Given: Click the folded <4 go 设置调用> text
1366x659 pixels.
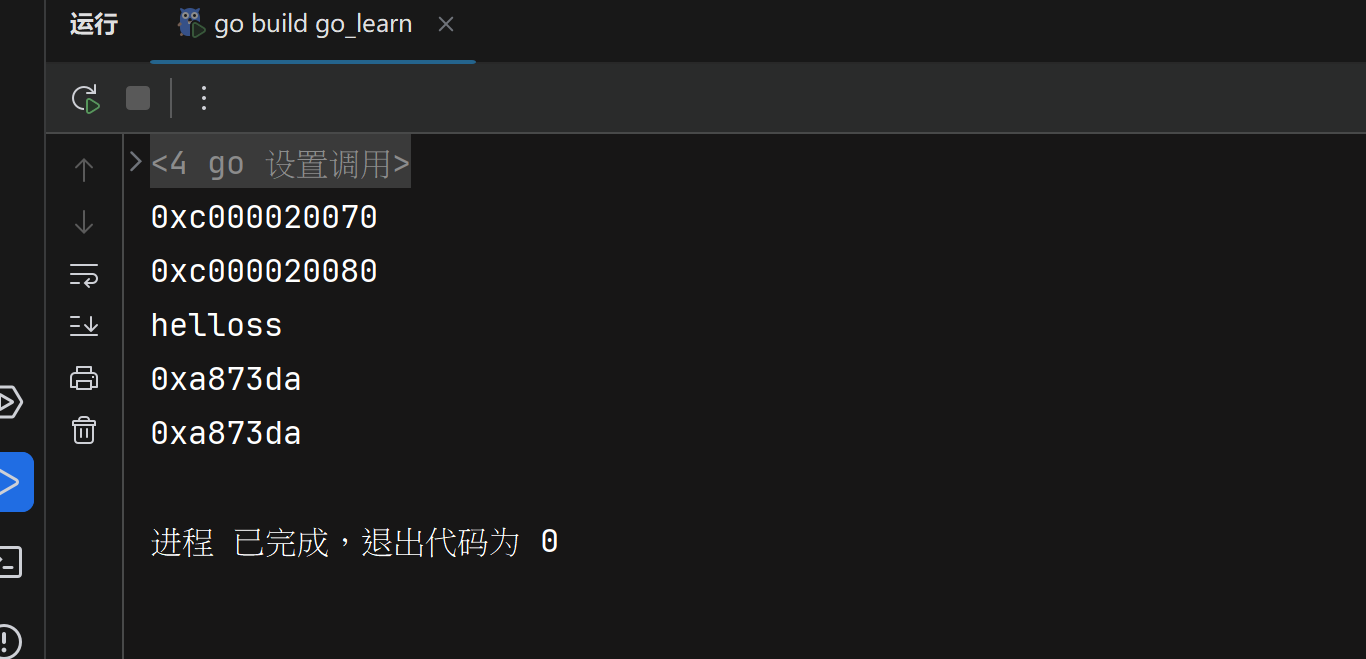Looking at the screenshot, I should pos(280,164).
